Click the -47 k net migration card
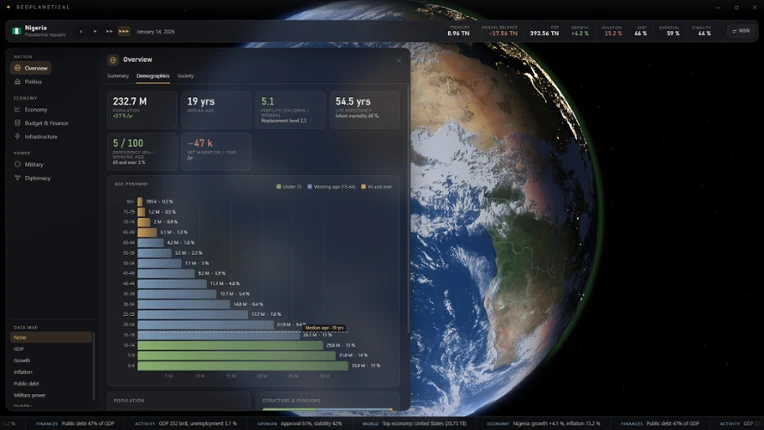This screenshot has width=764, height=430. click(216, 151)
